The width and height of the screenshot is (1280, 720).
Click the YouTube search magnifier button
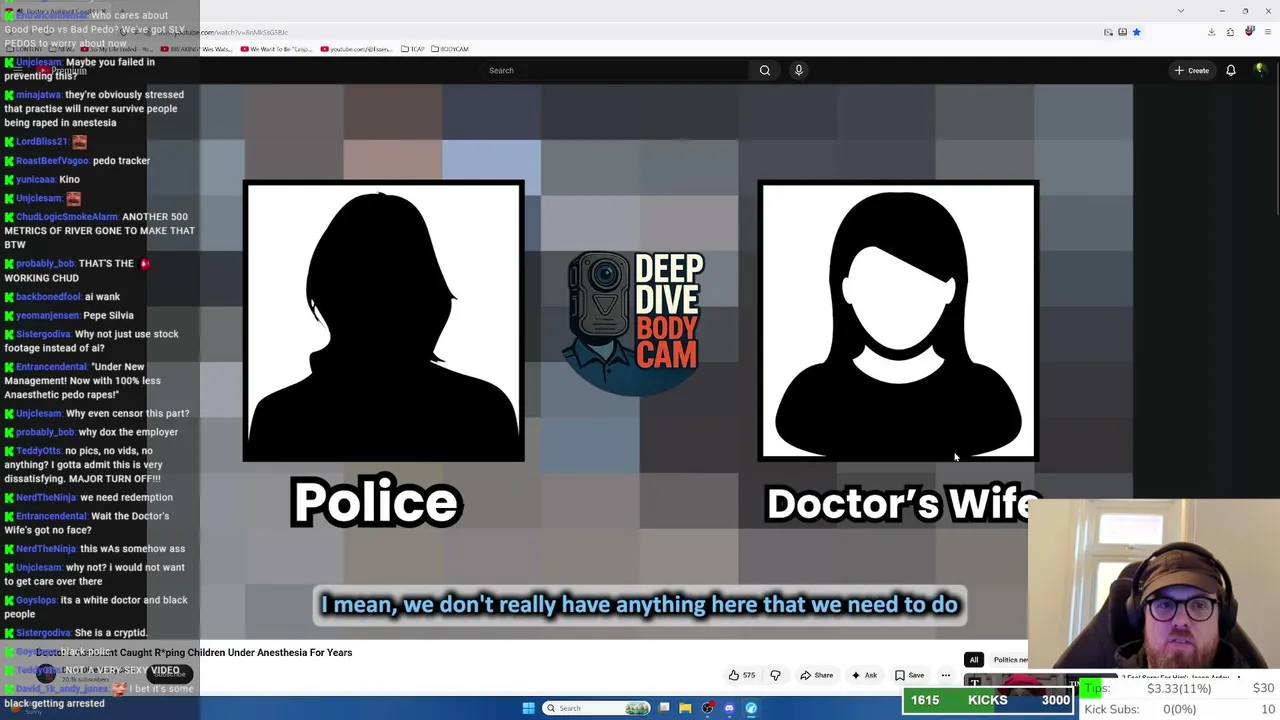coord(764,70)
